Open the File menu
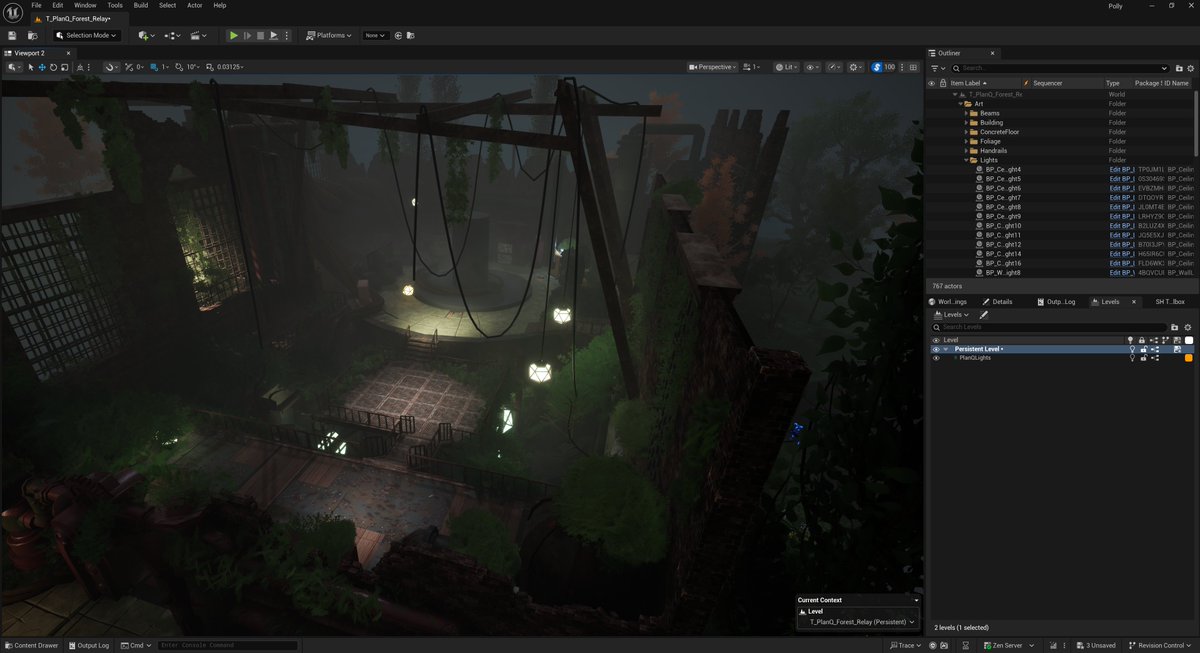The width and height of the screenshot is (1200, 653). pos(36,5)
